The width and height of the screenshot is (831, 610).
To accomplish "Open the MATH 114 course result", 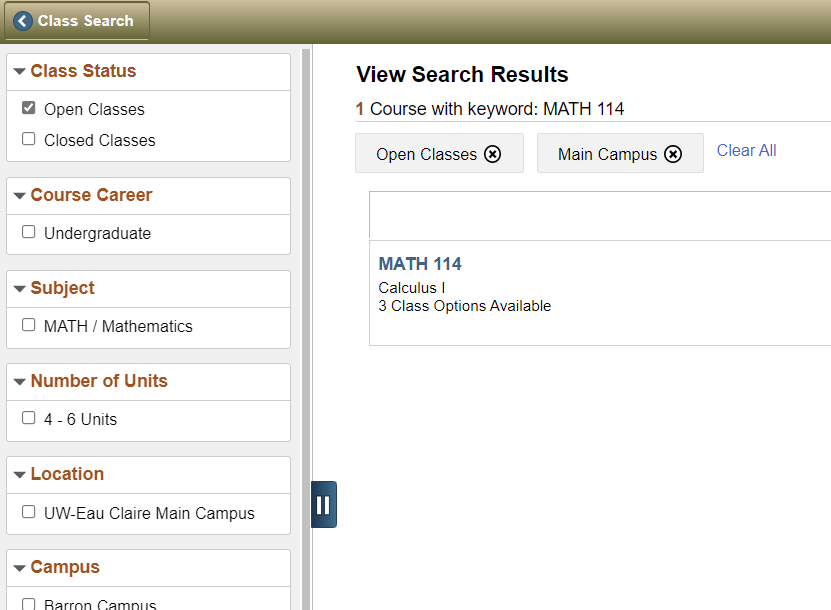I will pos(420,264).
